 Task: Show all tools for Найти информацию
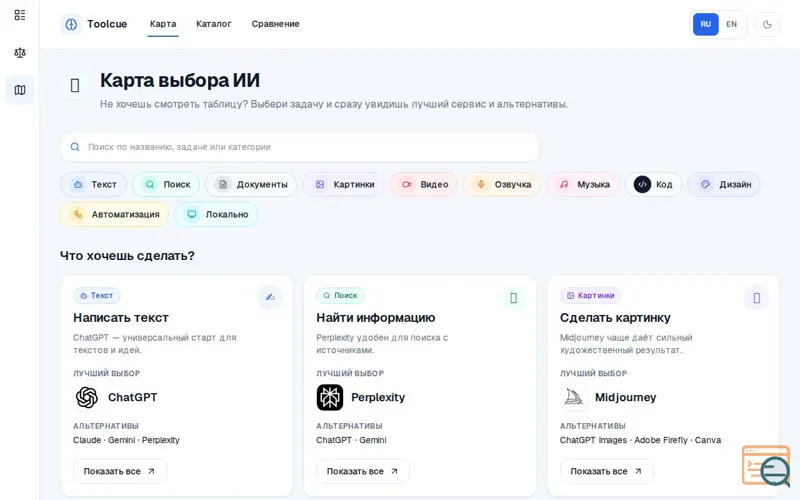coord(362,471)
